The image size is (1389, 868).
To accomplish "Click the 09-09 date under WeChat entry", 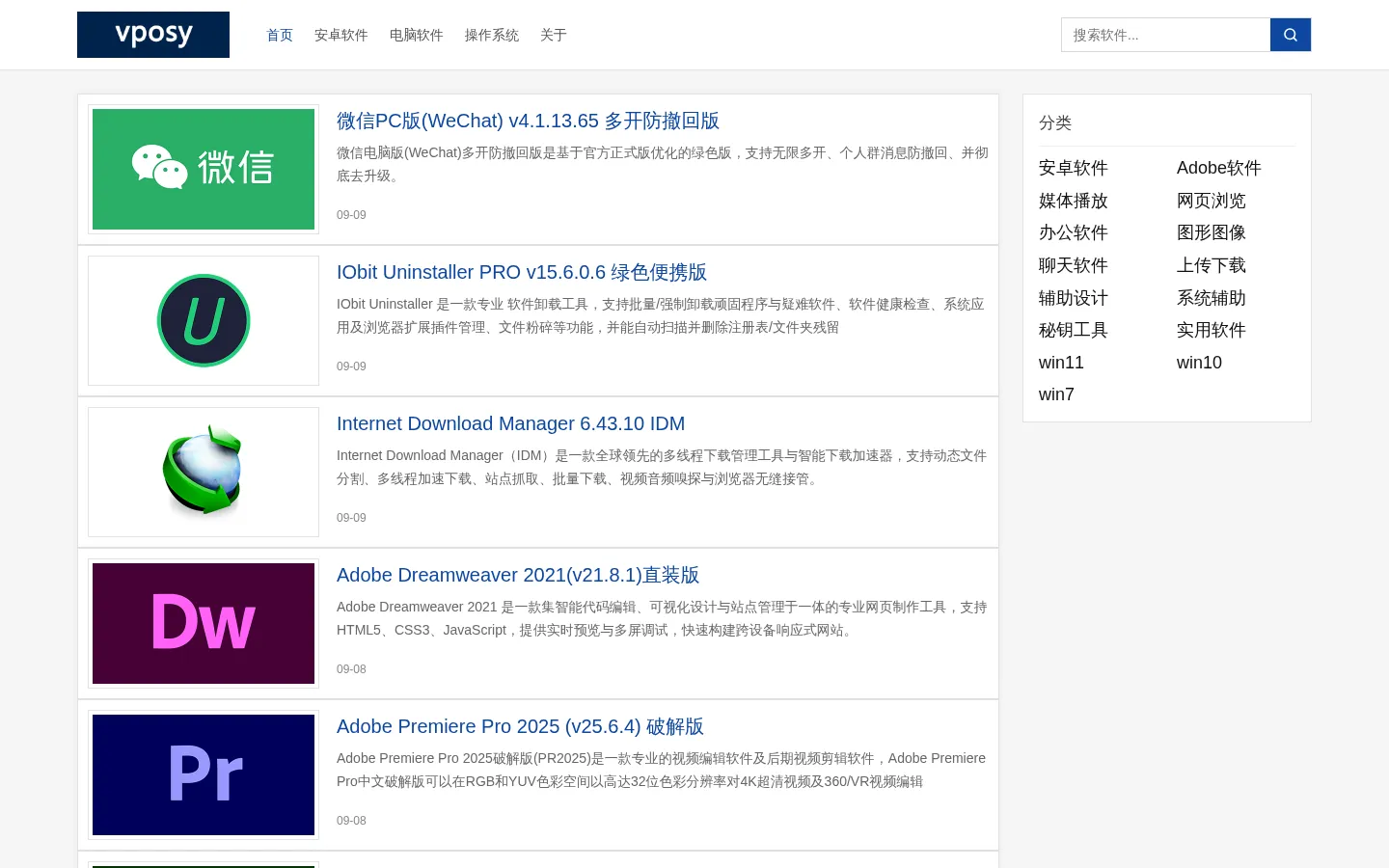I will (x=351, y=215).
